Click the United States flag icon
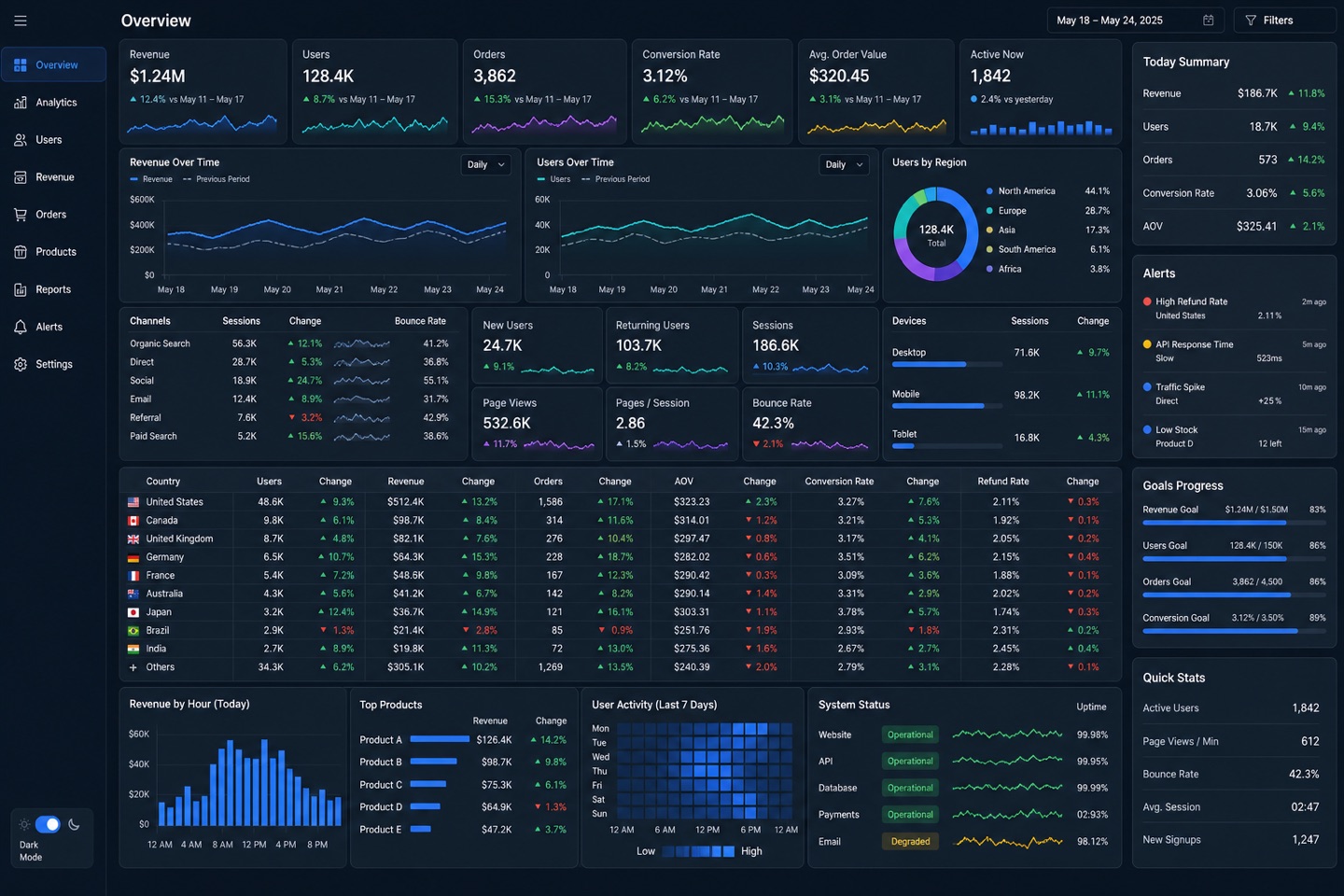This screenshot has width=1344, height=896. click(133, 502)
